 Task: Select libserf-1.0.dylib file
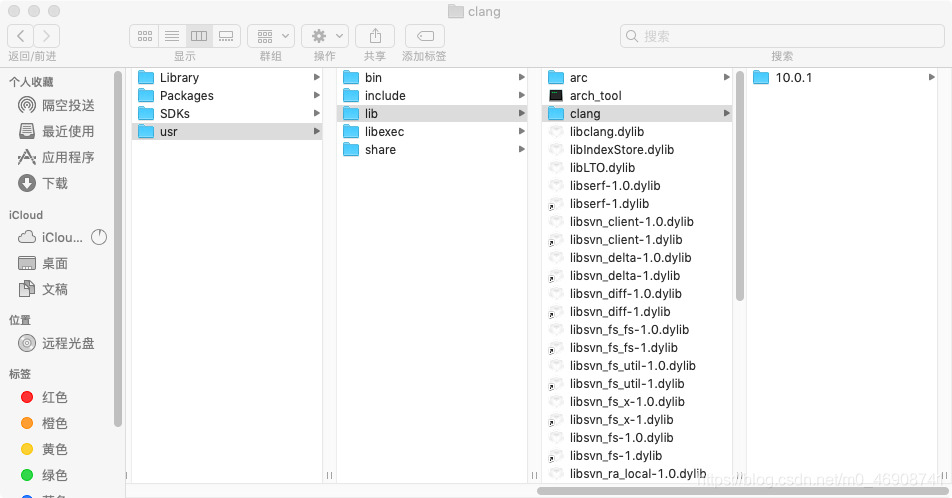[x=637, y=186]
